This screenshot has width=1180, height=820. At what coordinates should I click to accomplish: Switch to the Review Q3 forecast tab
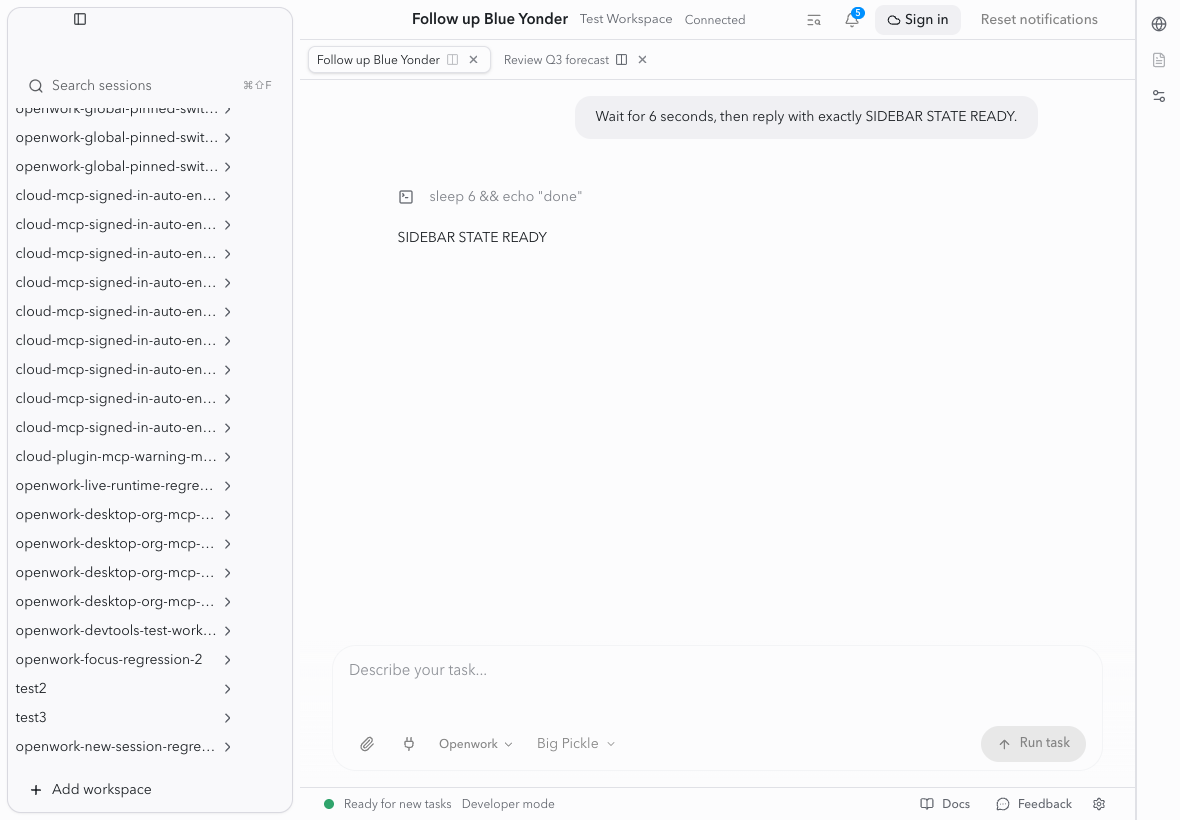(x=556, y=60)
